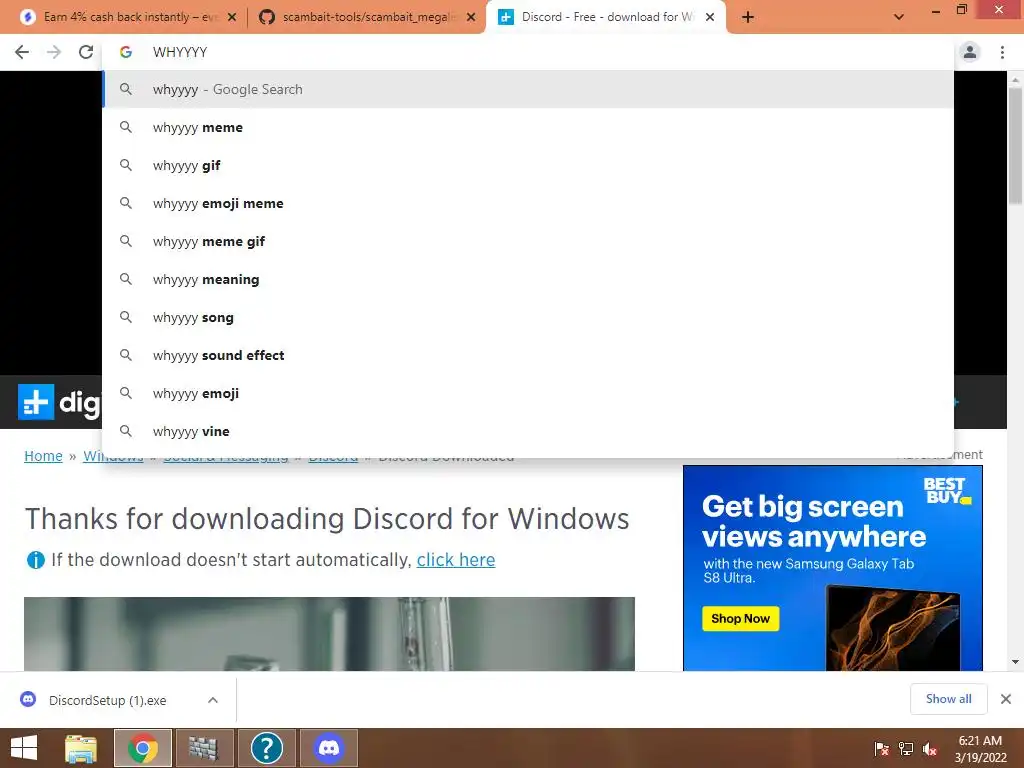Open Discord from the taskbar

point(328,748)
